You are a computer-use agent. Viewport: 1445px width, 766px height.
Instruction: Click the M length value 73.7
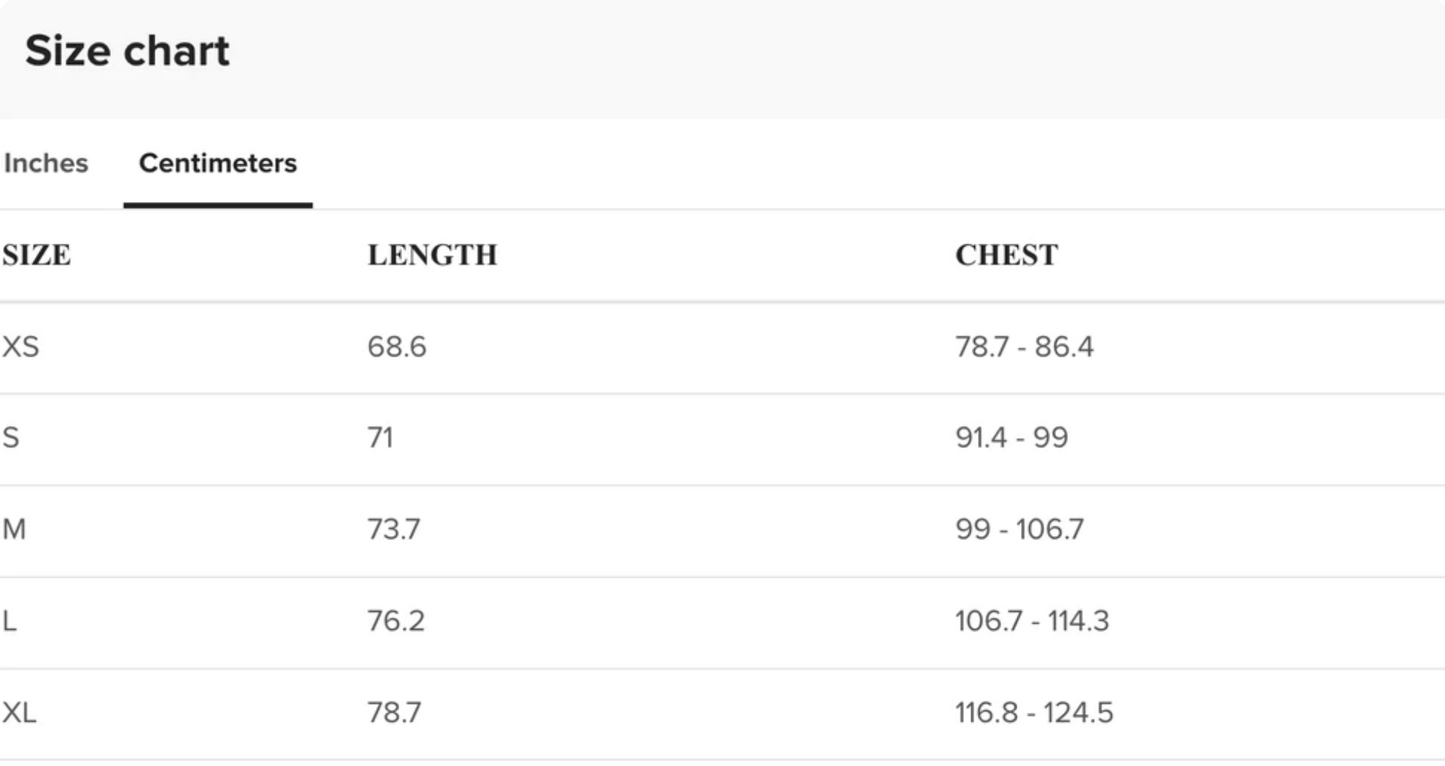(x=393, y=530)
